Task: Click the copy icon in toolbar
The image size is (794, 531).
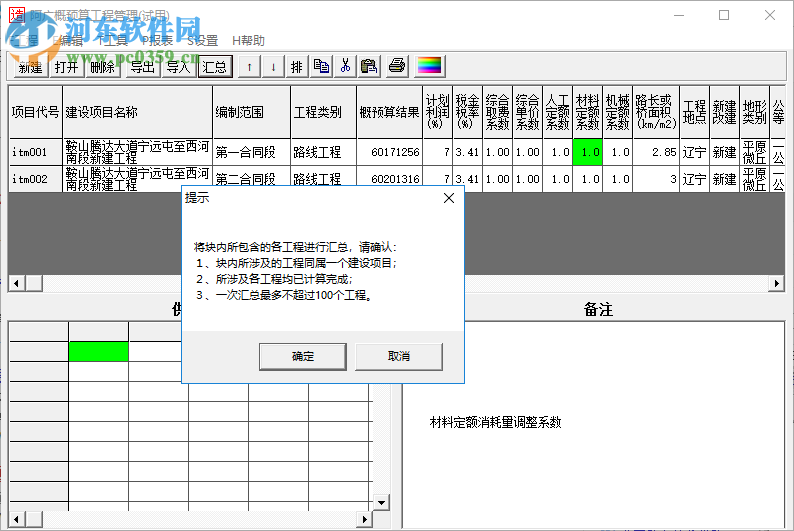Action: [x=321, y=66]
